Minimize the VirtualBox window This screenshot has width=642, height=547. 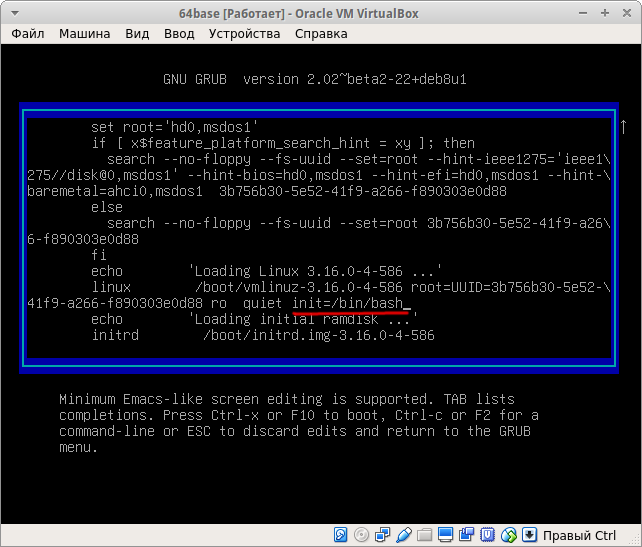point(583,14)
